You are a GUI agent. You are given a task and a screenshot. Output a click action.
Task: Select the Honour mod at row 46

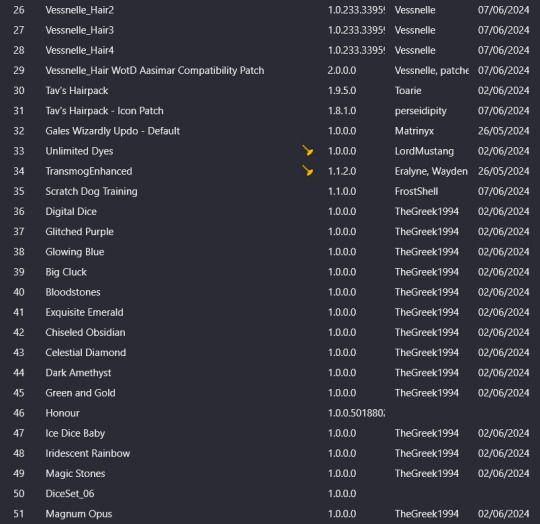[x=270, y=413]
